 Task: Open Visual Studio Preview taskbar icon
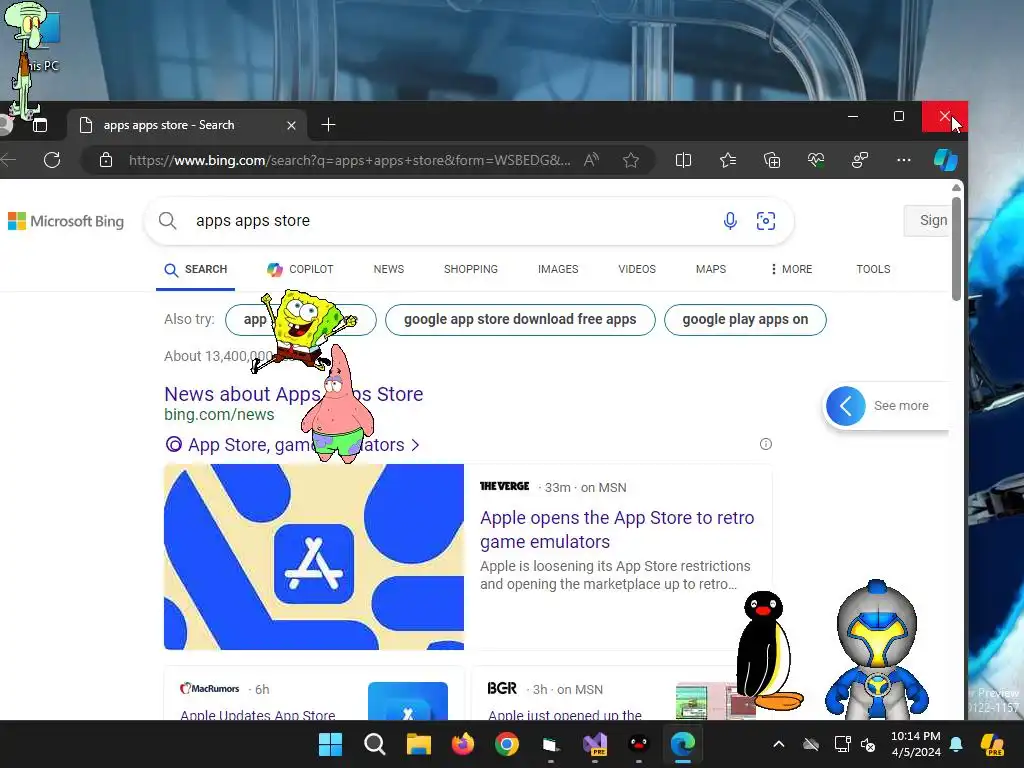pyautogui.click(x=595, y=744)
